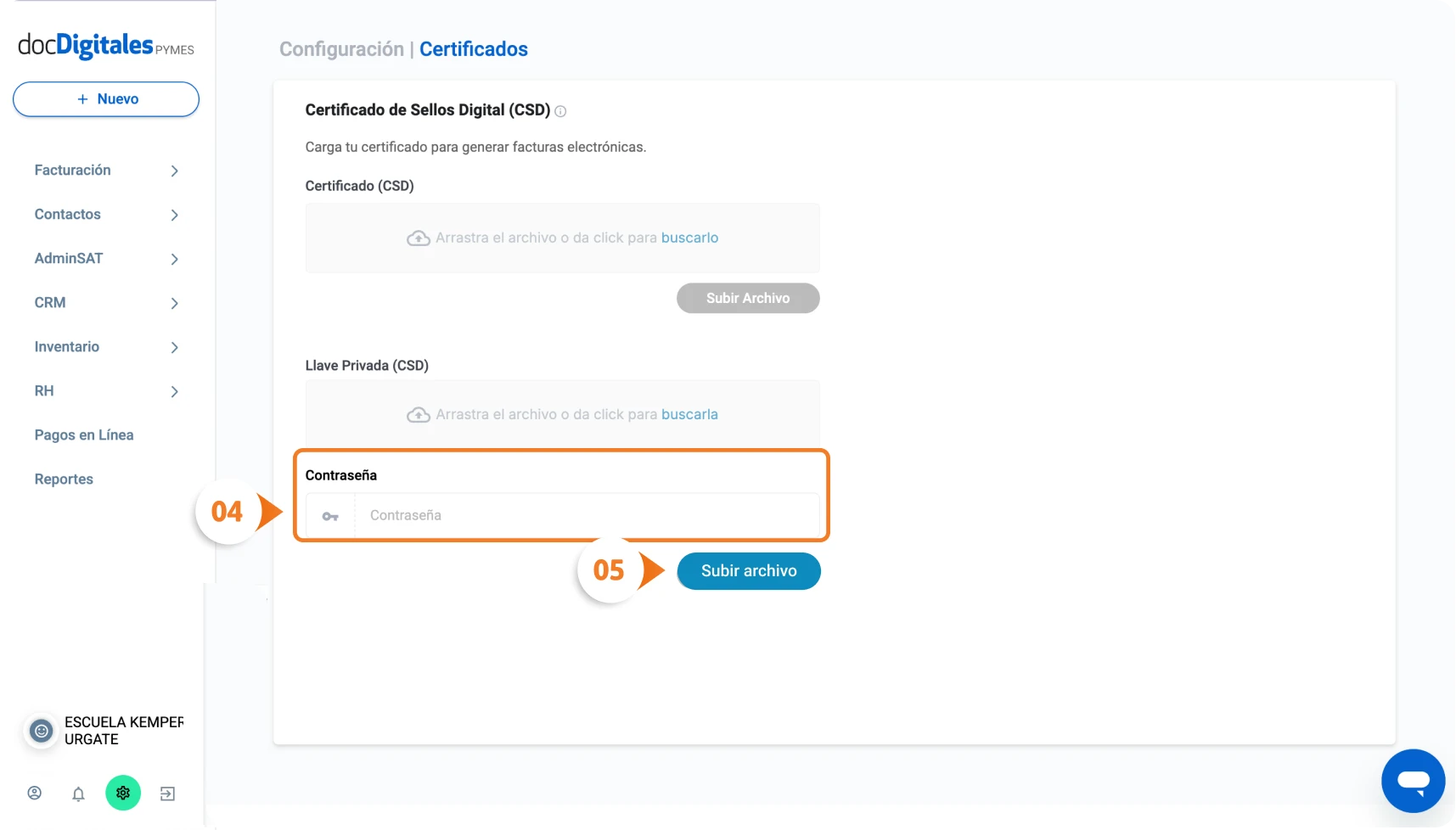This screenshot has height=830, width=1456.
Task: Click the key icon in password field
Action: [330, 516]
